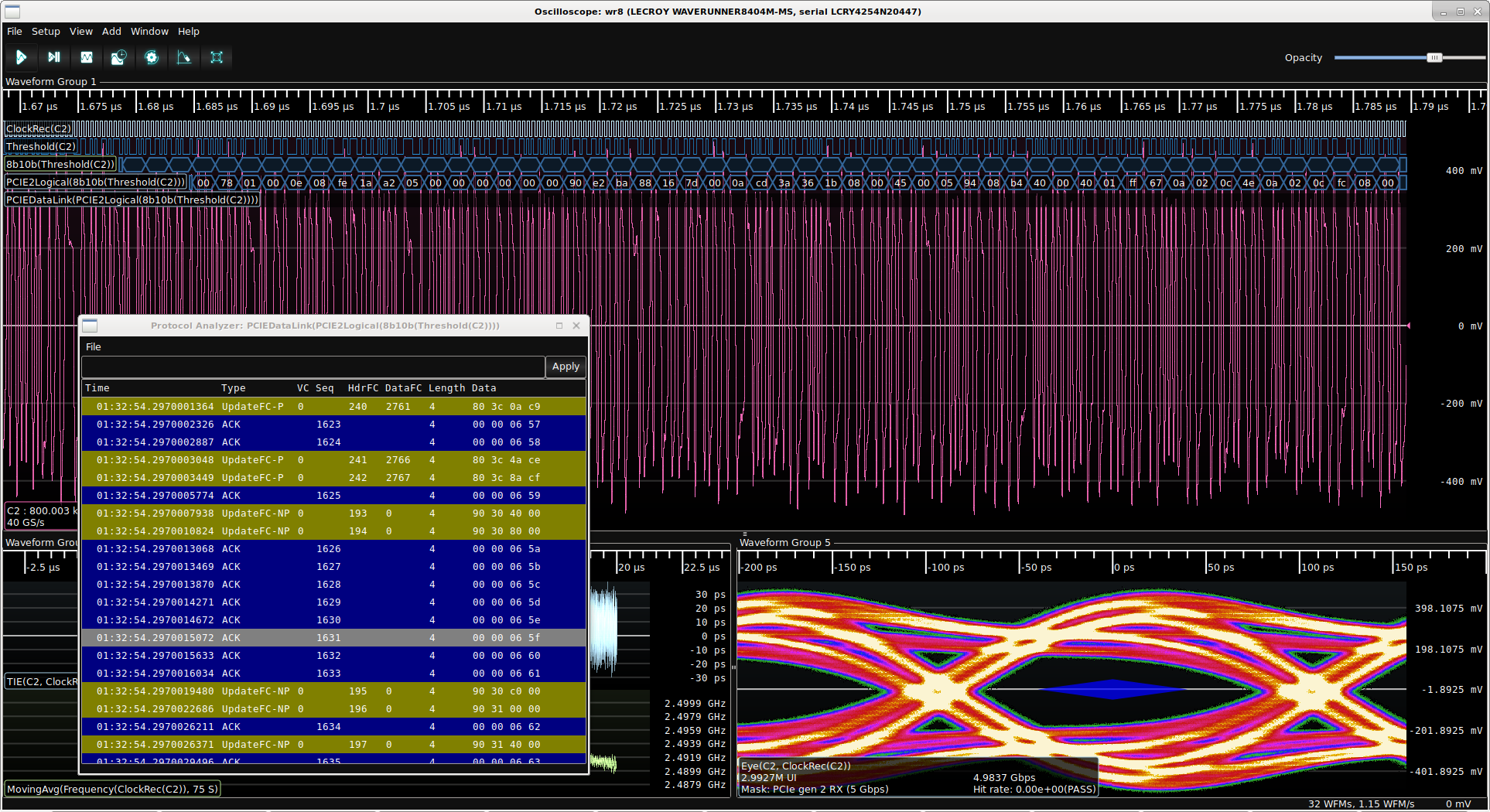Select the ACK row with Seq 1634

point(333,727)
